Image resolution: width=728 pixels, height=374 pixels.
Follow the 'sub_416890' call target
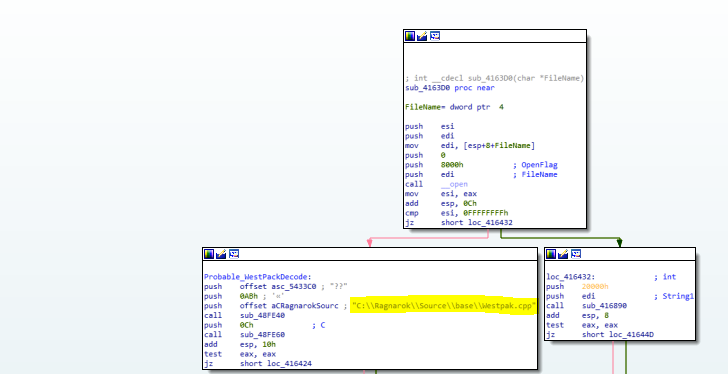(x=604, y=306)
